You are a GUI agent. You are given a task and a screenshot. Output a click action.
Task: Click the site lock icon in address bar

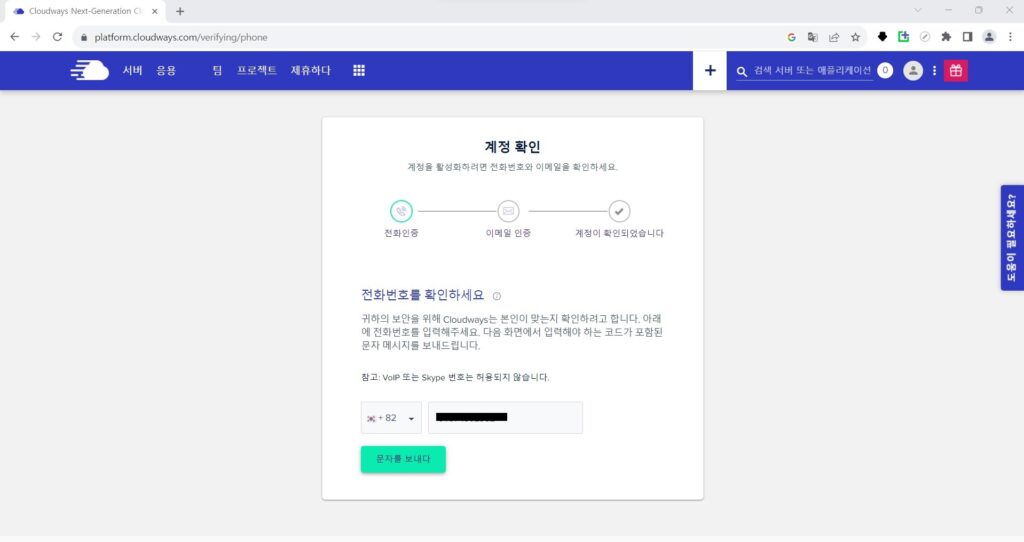click(x=84, y=37)
